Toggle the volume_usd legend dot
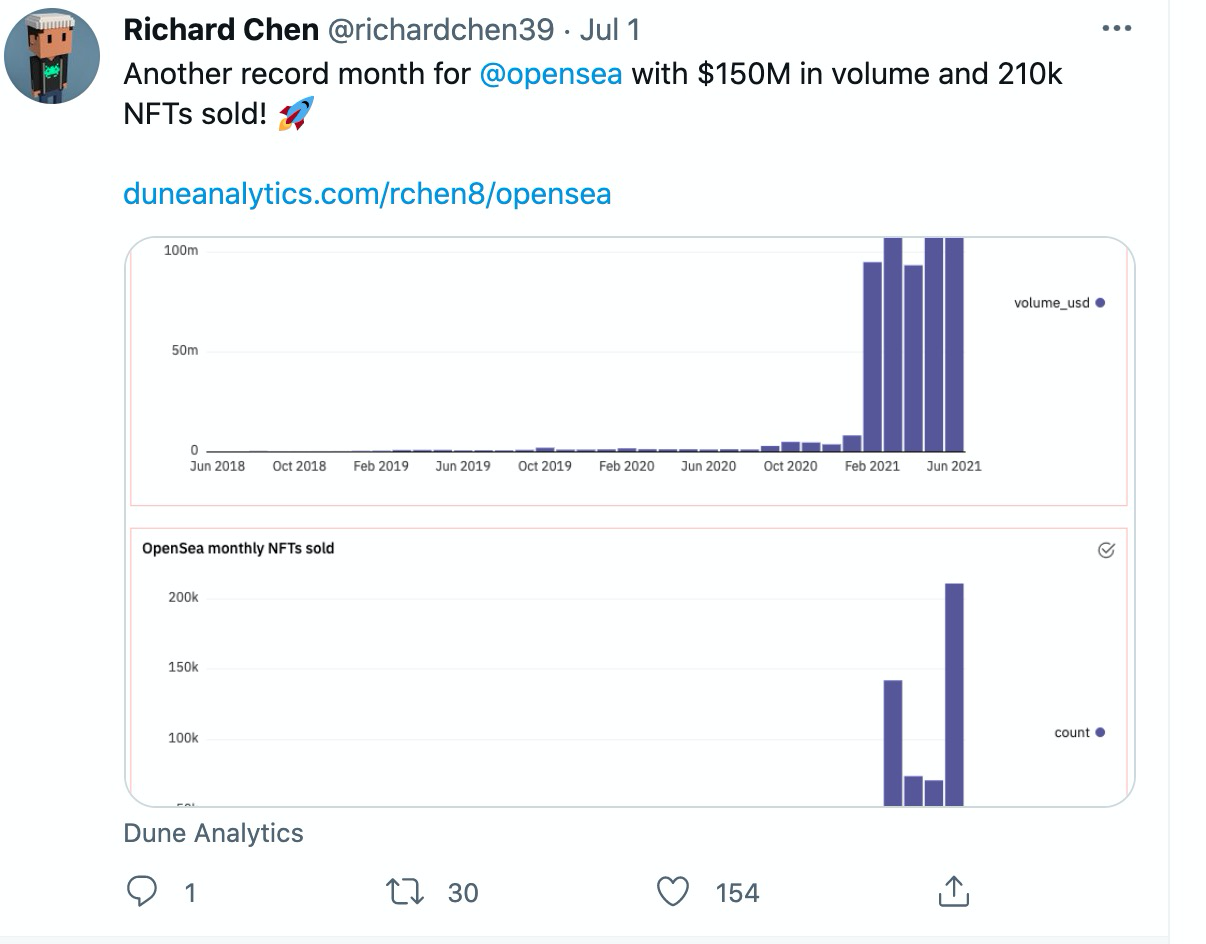Viewport: 1206px width, 944px height. tap(1100, 302)
